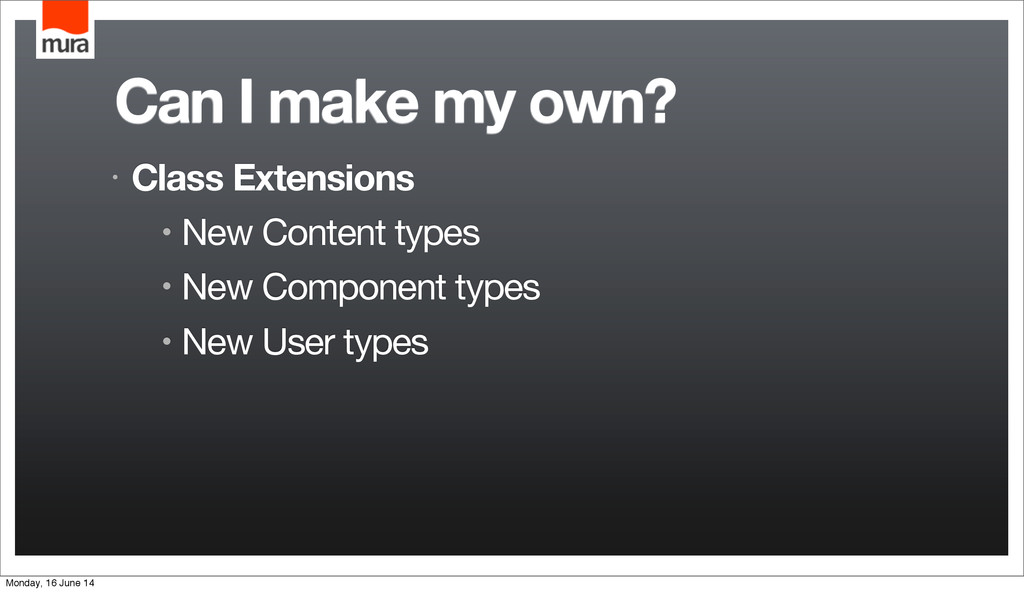The height and width of the screenshot is (592, 1024).
Task: Click the bullet beside New User types
Action: coord(167,341)
